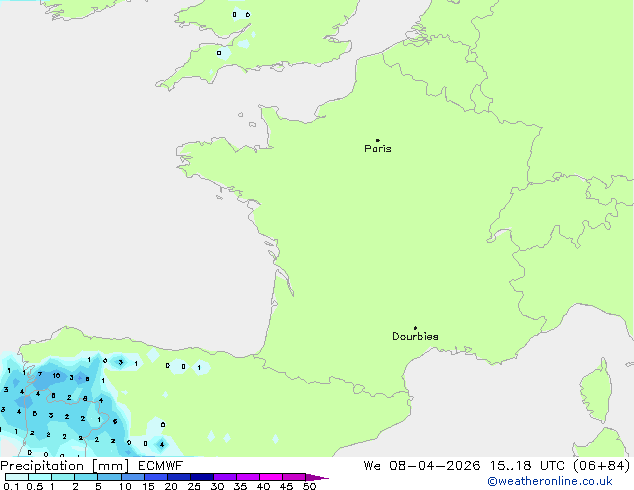This screenshot has height=490, width=634.
Task: Select the 25–30 mm navy legend swatch
Action: click(201, 477)
